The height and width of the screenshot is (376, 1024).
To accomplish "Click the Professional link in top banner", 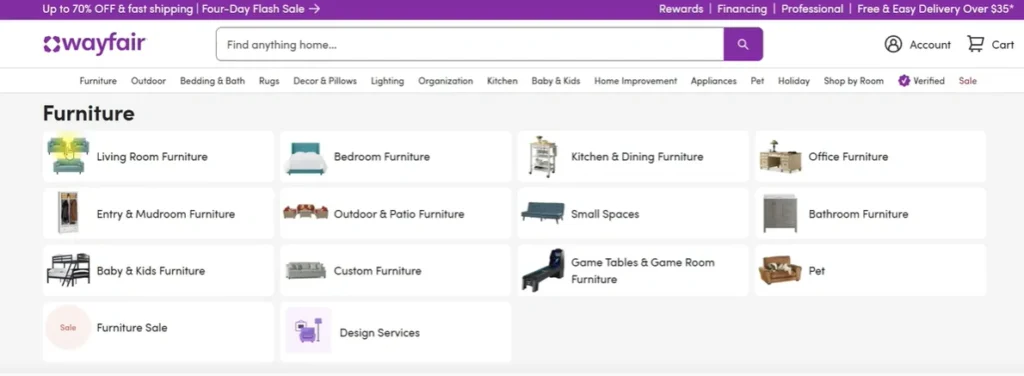I will click(812, 9).
